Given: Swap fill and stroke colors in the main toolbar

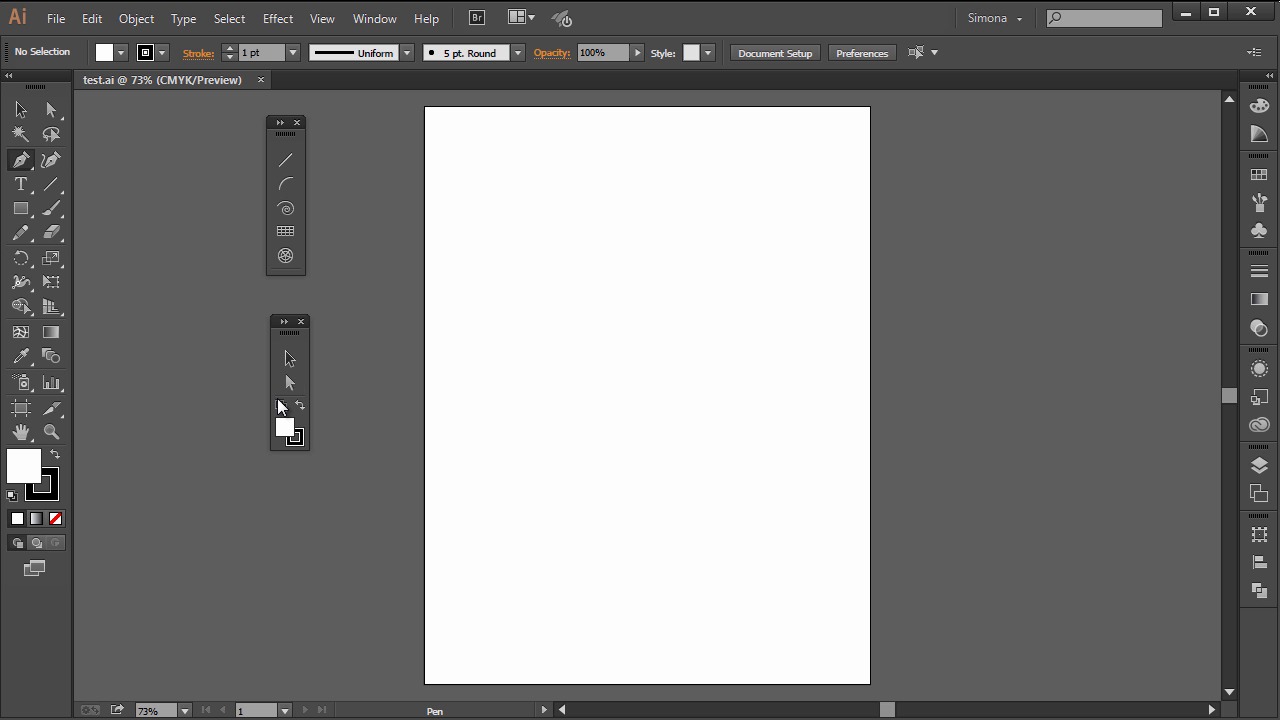Looking at the screenshot, I should (55, 454).
